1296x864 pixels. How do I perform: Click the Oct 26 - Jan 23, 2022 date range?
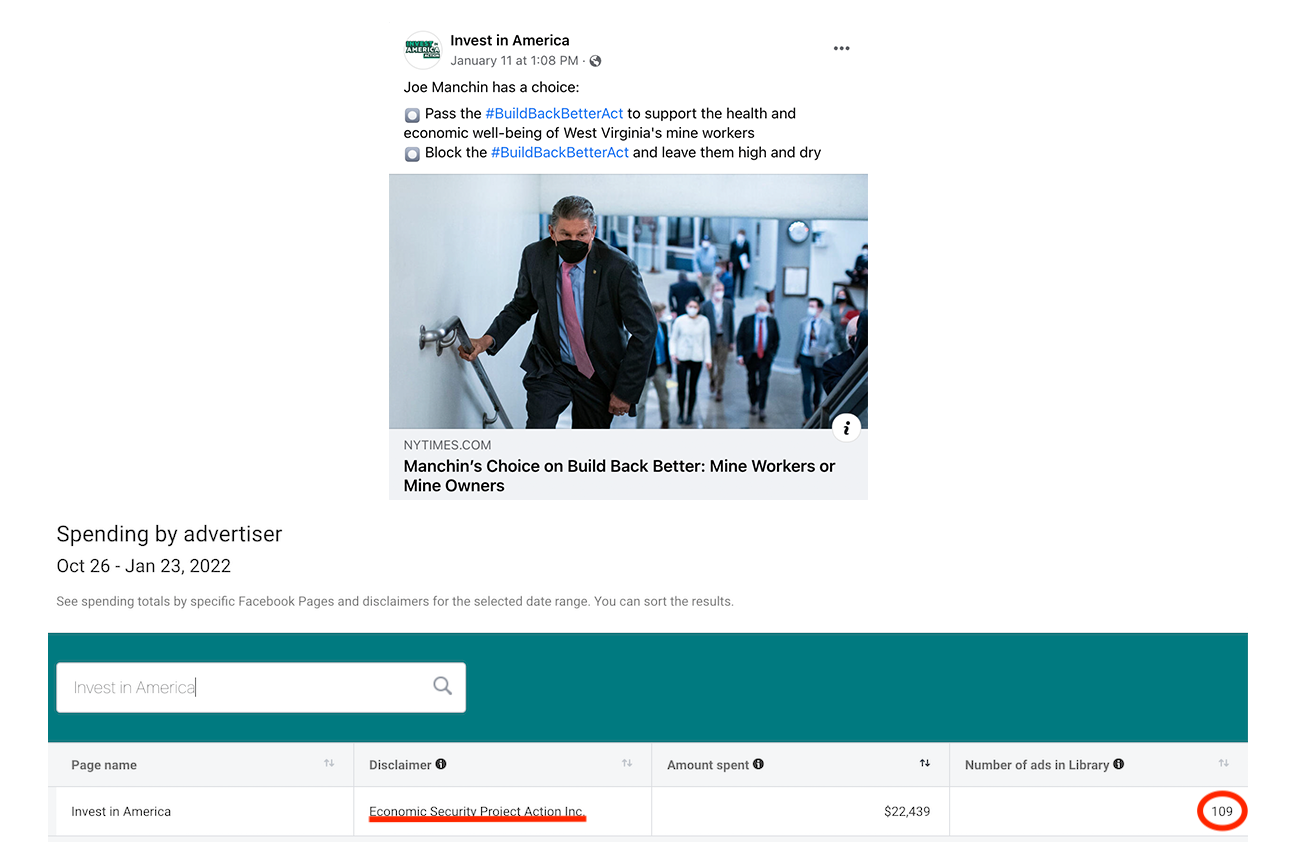(x=144, y=566)
